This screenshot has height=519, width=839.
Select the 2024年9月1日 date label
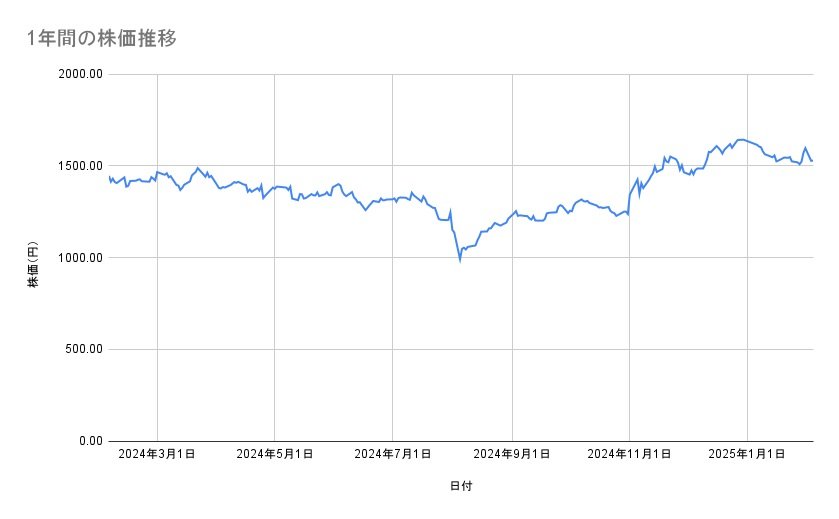coord(512,454)
